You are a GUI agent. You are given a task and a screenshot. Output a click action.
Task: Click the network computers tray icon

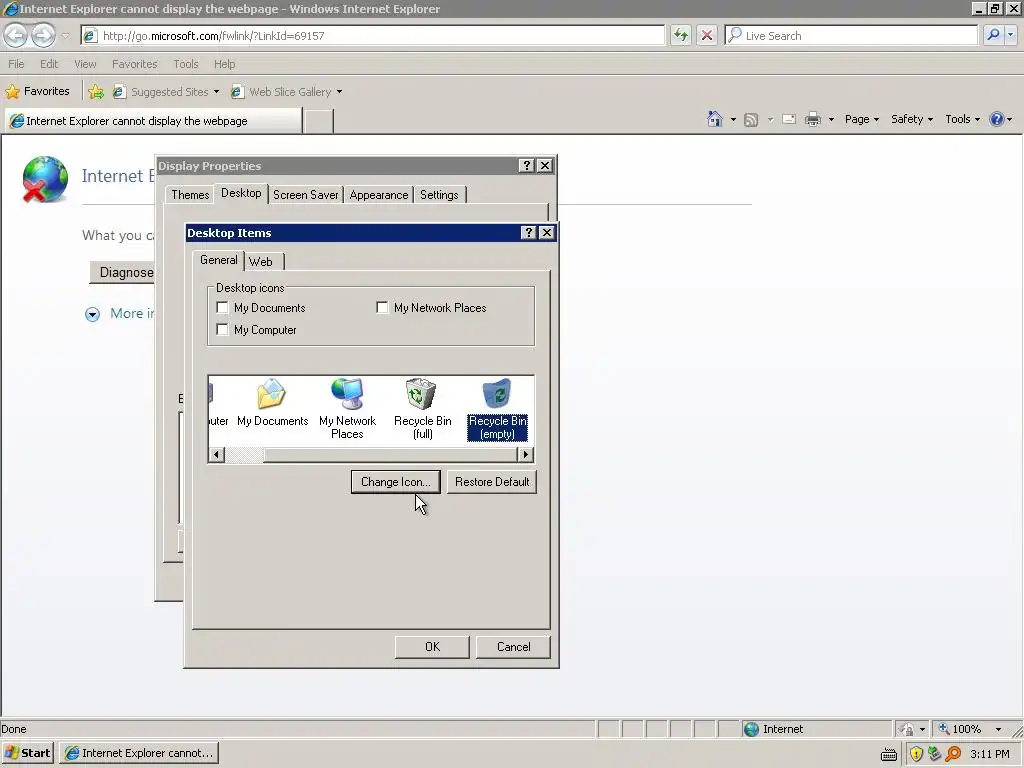tap(935, 754)
